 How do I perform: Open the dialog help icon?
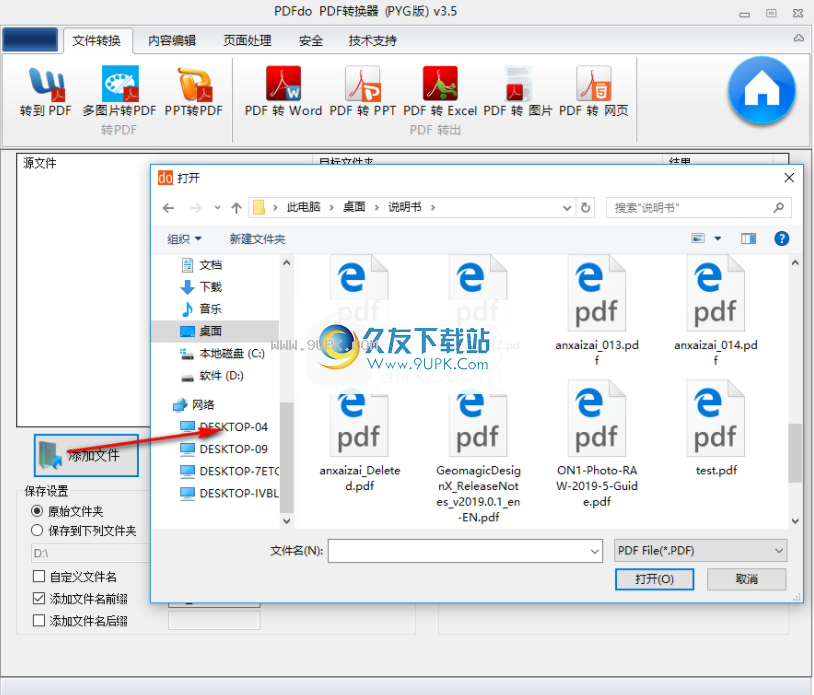781,238
